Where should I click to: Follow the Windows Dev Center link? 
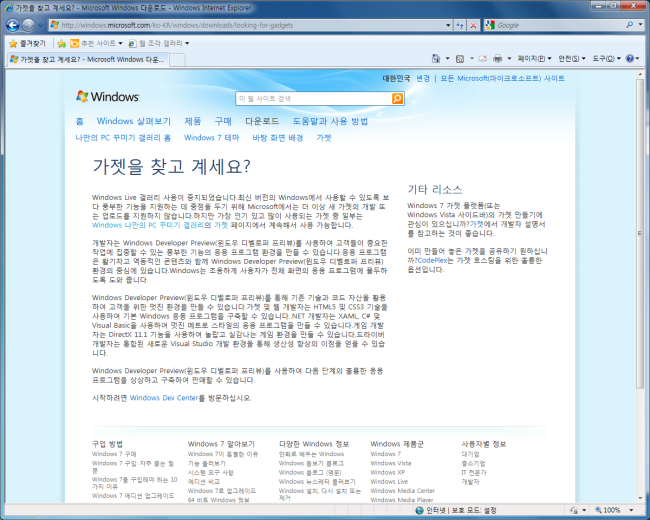(164, 398)
